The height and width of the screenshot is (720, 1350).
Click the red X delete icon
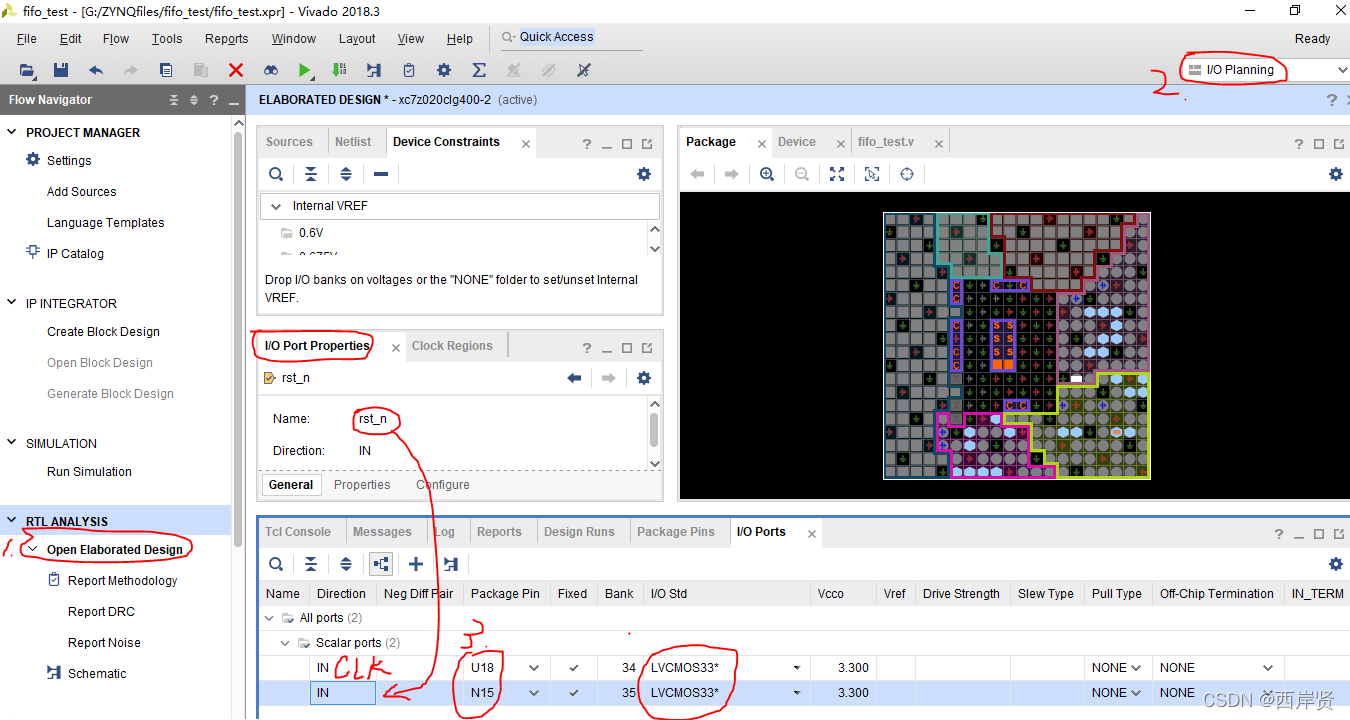(x=236, y=70)
